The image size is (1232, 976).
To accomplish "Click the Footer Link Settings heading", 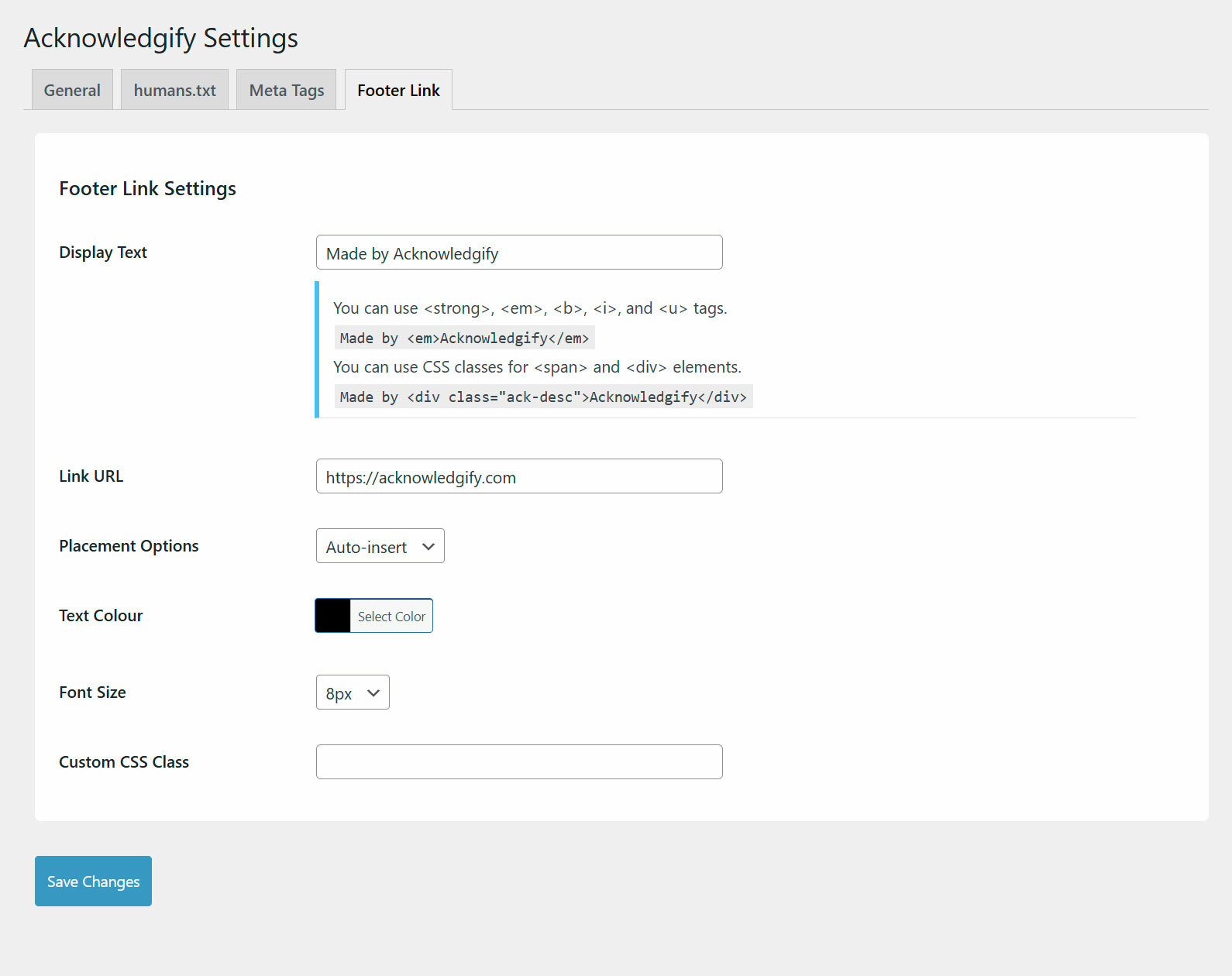I will tap(148, 188).
